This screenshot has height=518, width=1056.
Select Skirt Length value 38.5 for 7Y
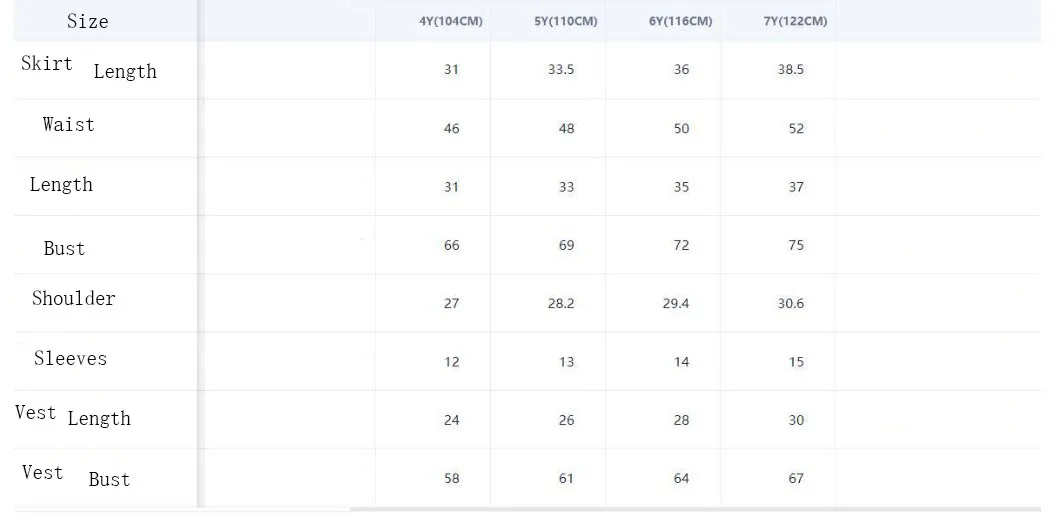[791, 70]
